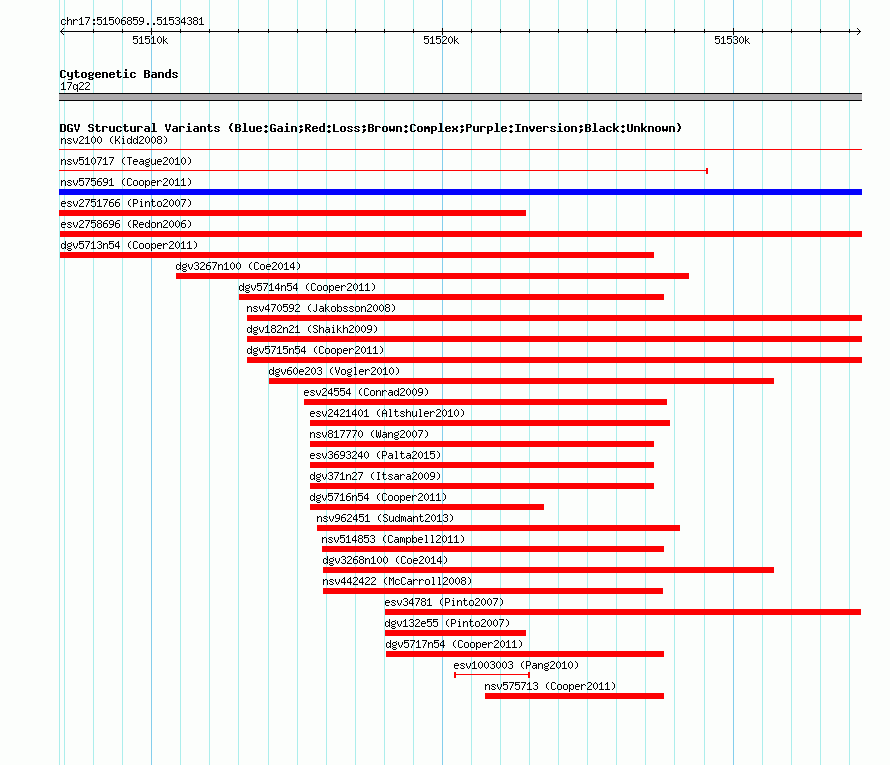The image size is (890, 765).
Task: Select esv24554 (Conrad2009) label
Action: [x=366, y=392]
